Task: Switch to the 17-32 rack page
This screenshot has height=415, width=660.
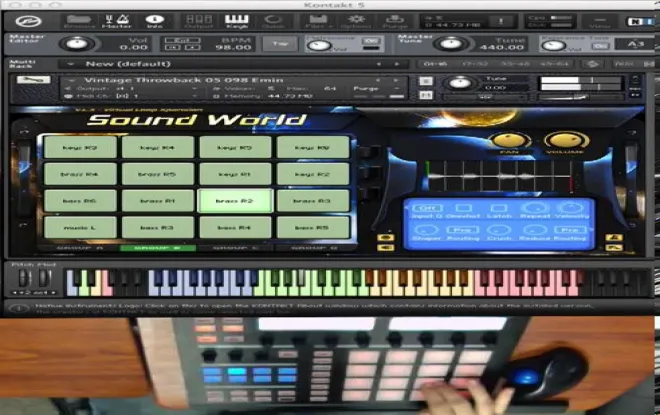Action: click(474, 64)
